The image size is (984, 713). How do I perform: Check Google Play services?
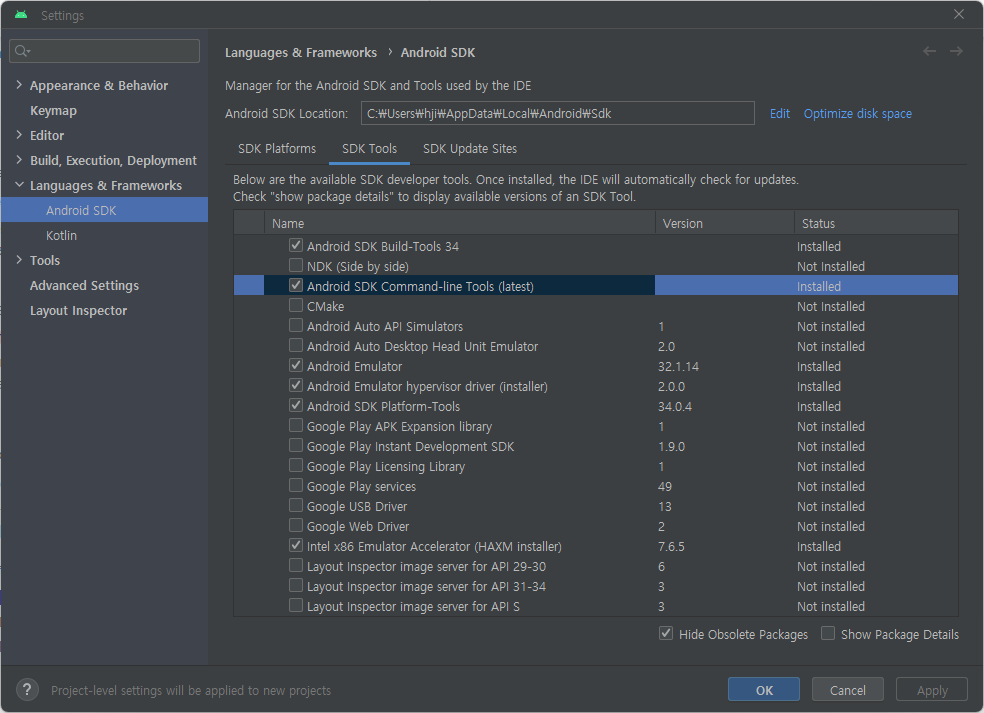pos(296,486)
